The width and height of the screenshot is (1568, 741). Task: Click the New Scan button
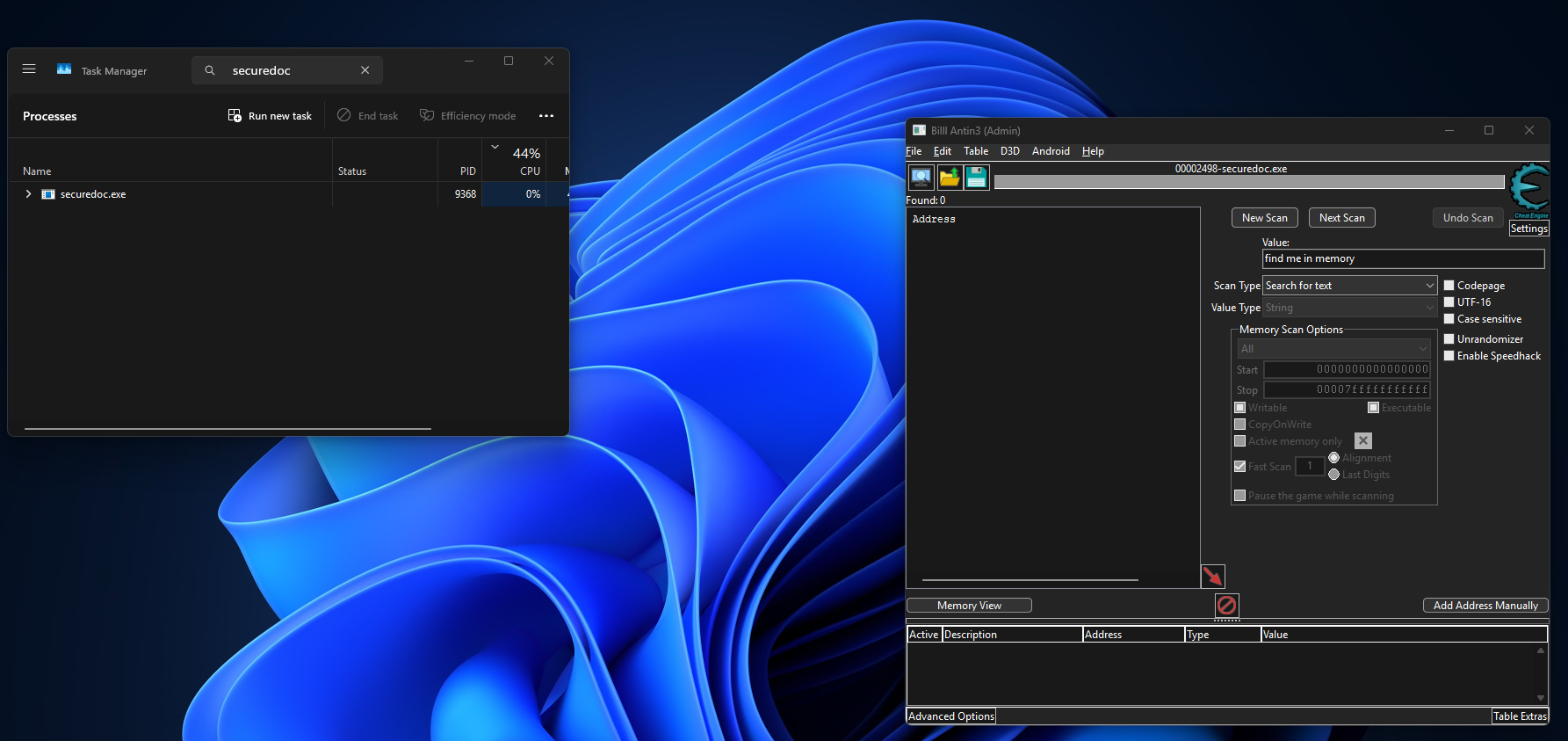point(1265,218)
